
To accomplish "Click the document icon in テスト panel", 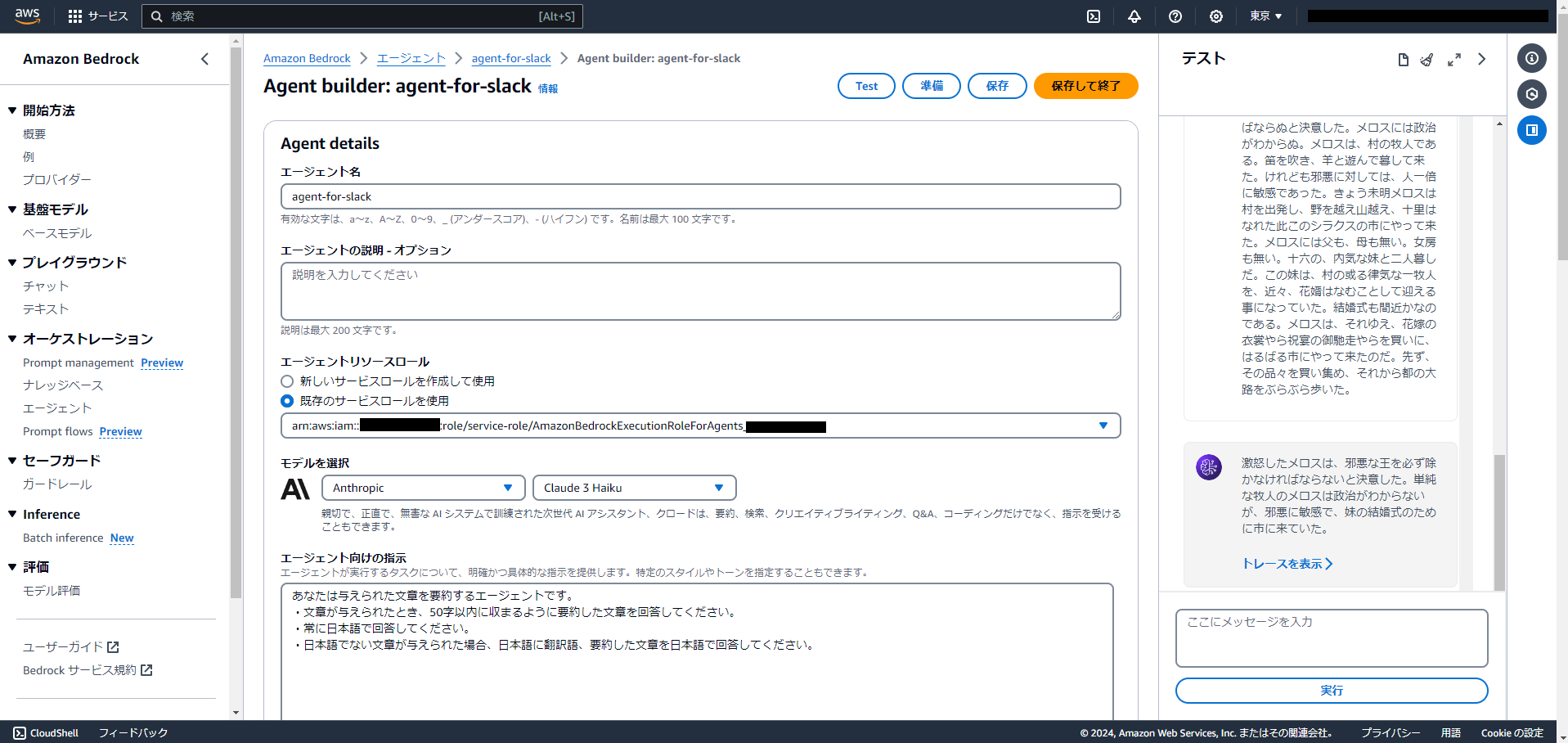I will tap(1404, 60).
